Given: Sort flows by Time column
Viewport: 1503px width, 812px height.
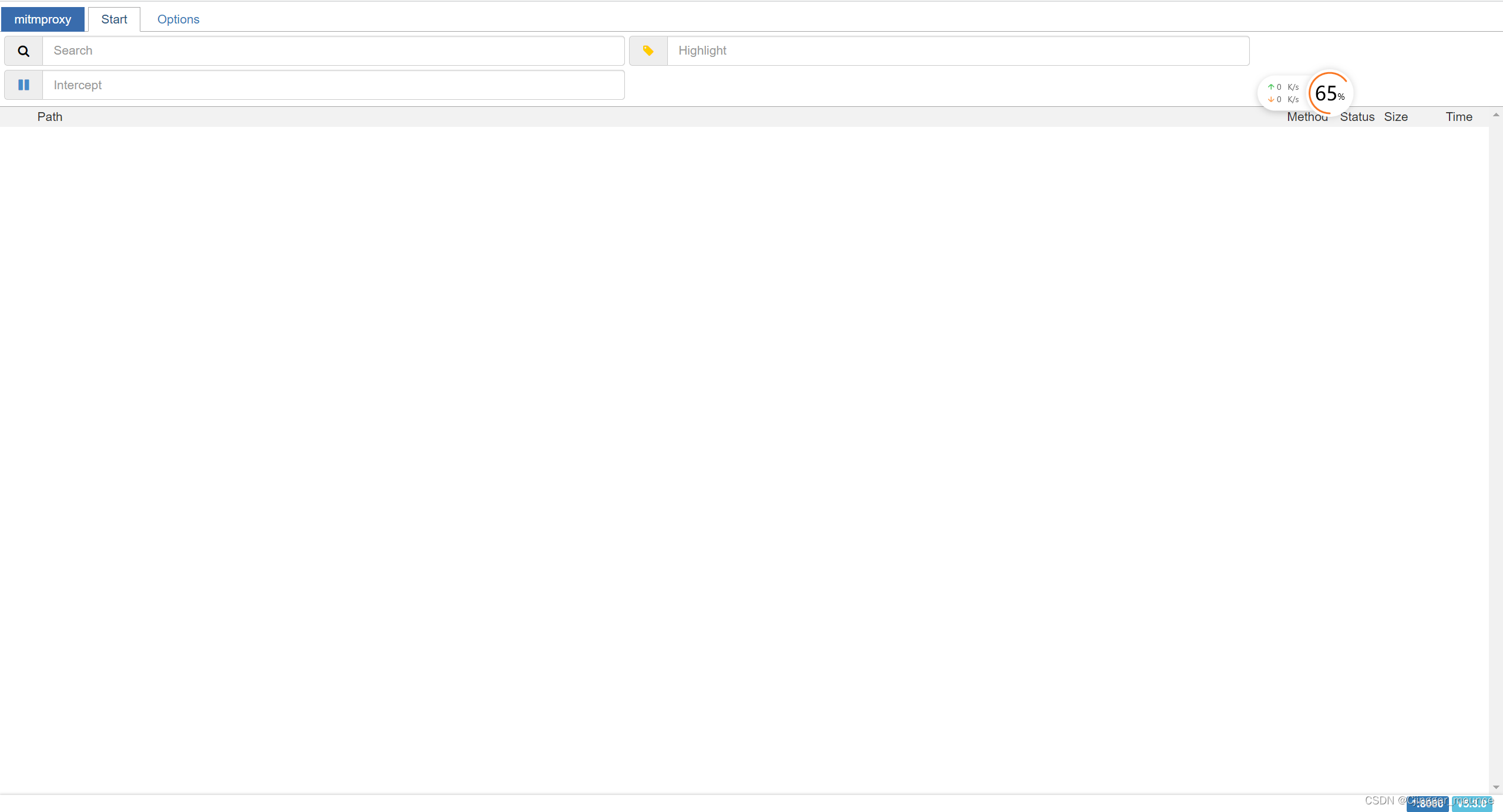Looking at the screenshot, I should click(x=1458, y=117).
